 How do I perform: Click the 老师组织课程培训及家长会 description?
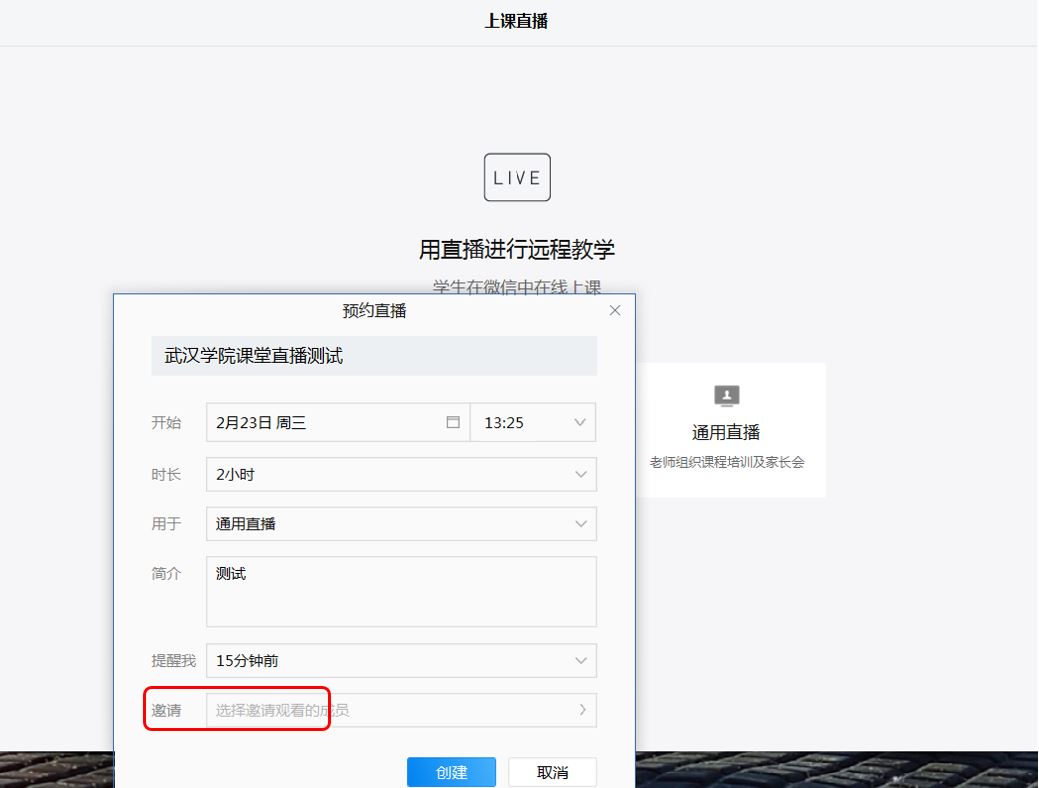(726, 462)
